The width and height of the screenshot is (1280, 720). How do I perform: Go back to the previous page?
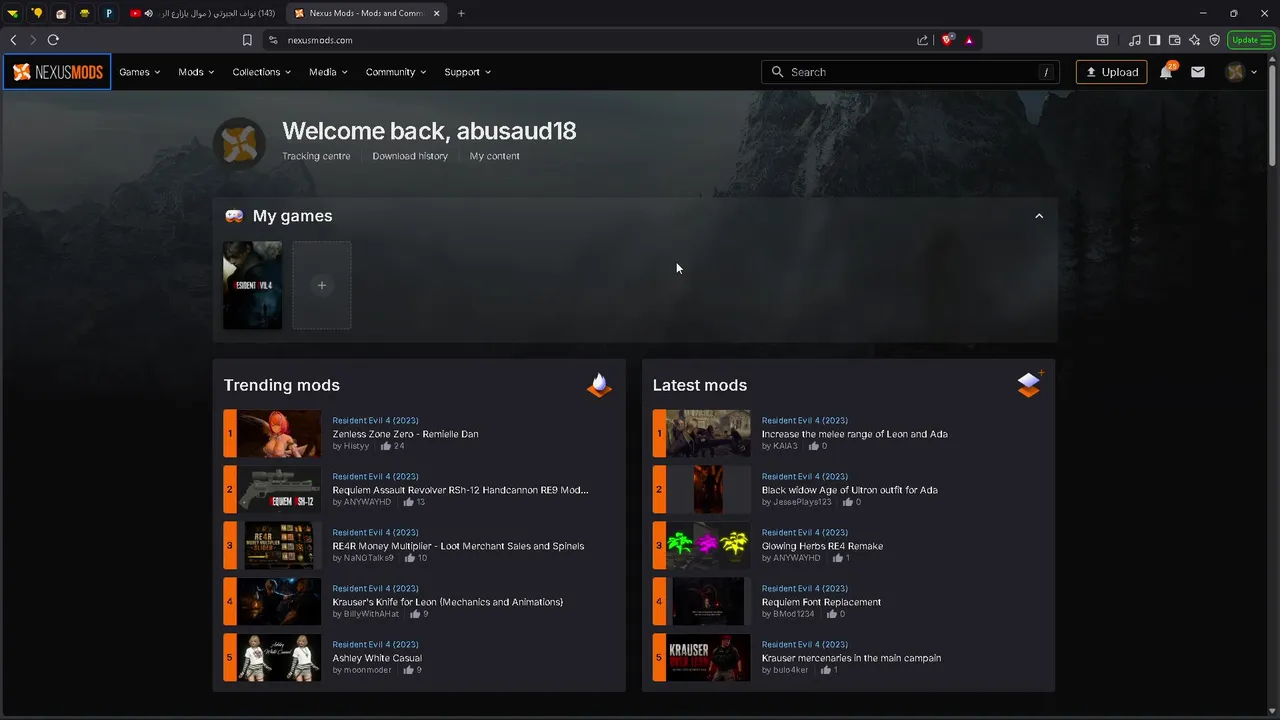coord(13,40)
